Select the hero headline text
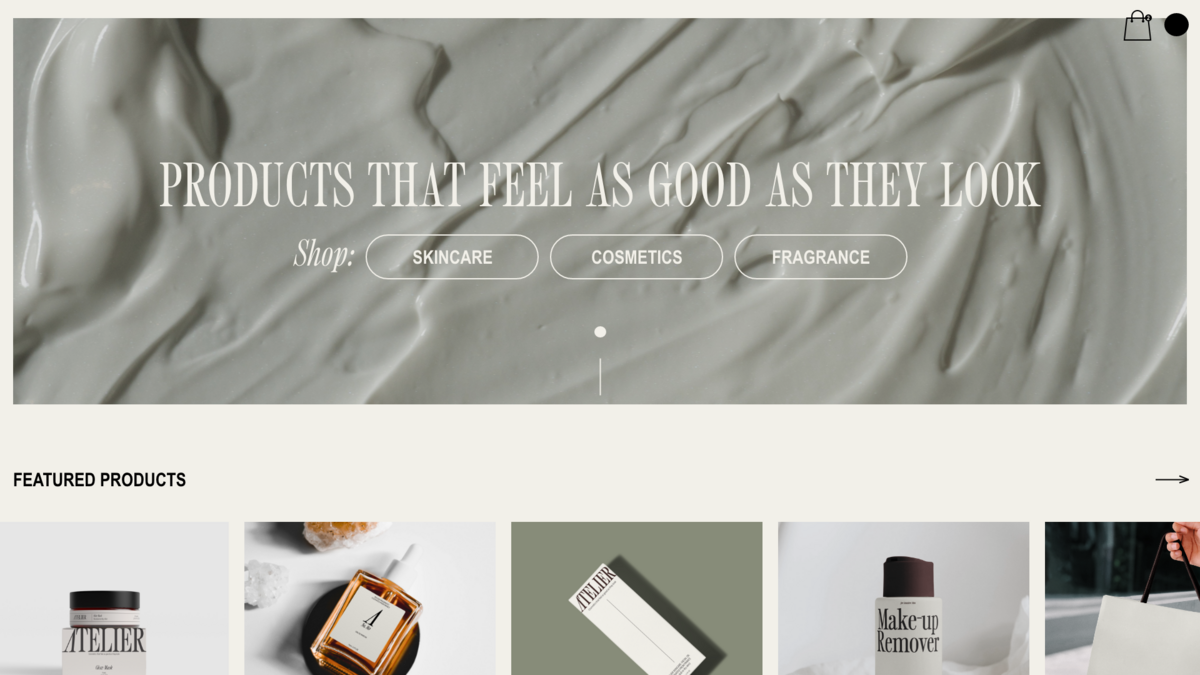 point(600,185)
